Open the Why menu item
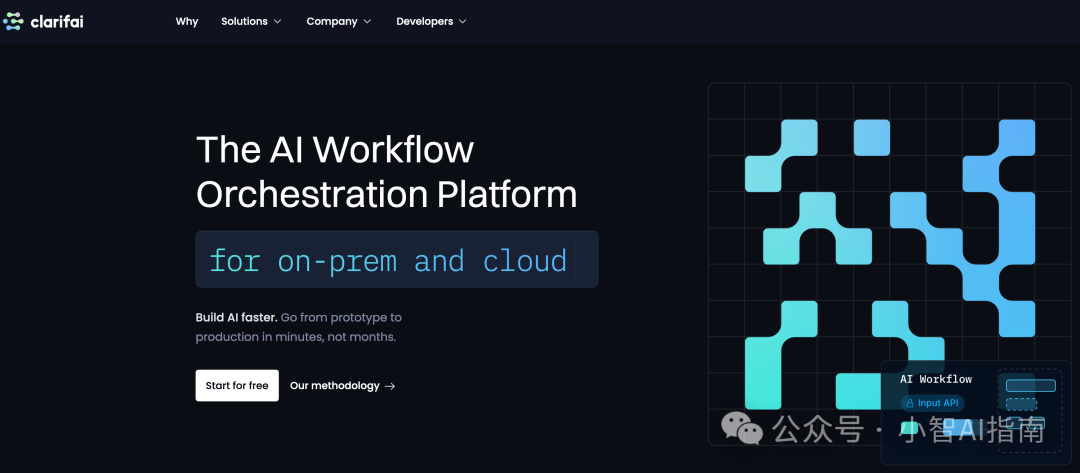The image size is (1080, 473). 187,21
